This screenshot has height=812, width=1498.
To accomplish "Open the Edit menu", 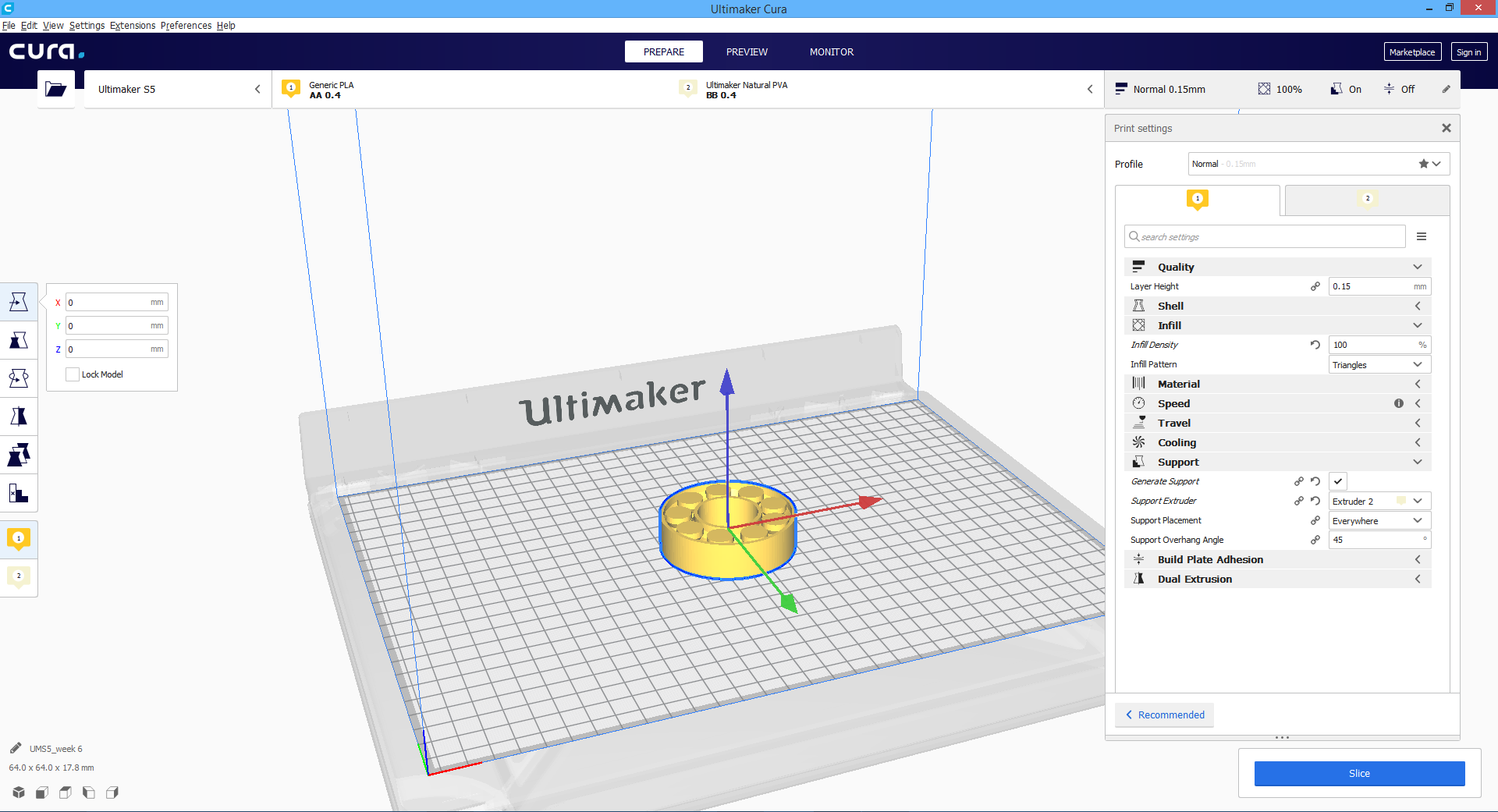I will [29, 25].
